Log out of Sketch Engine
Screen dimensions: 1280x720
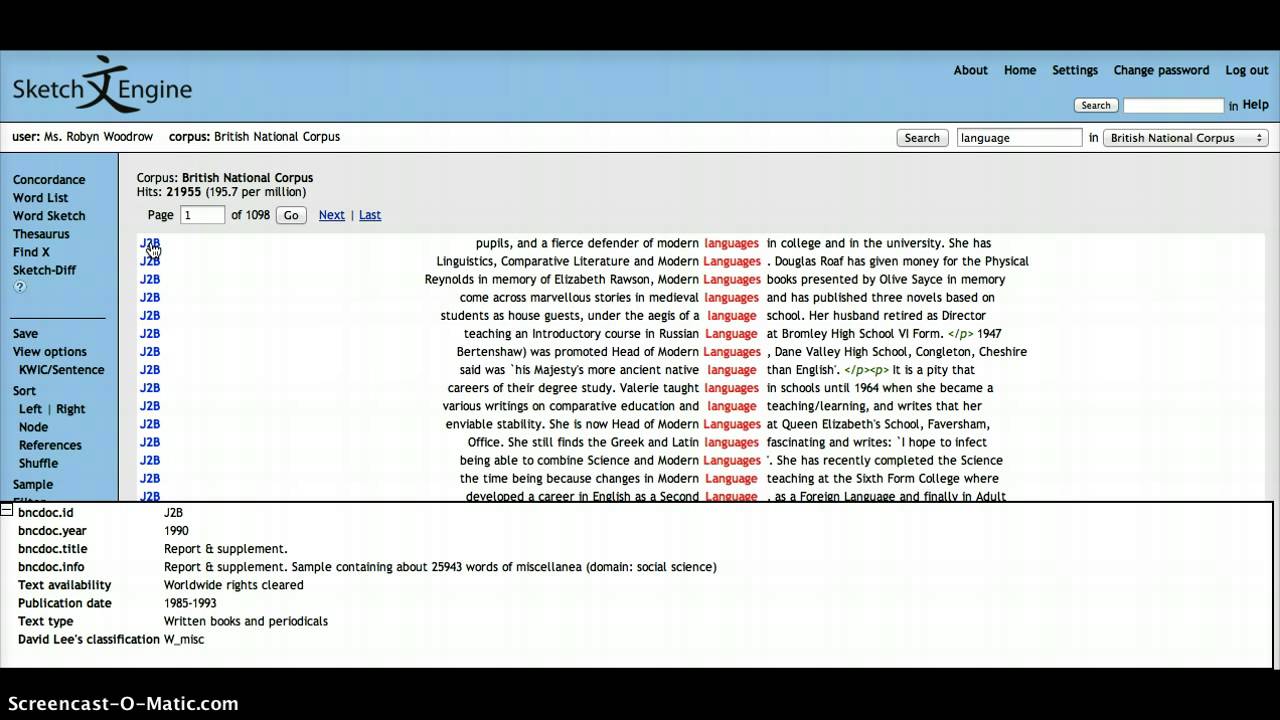pos(1247,70)
